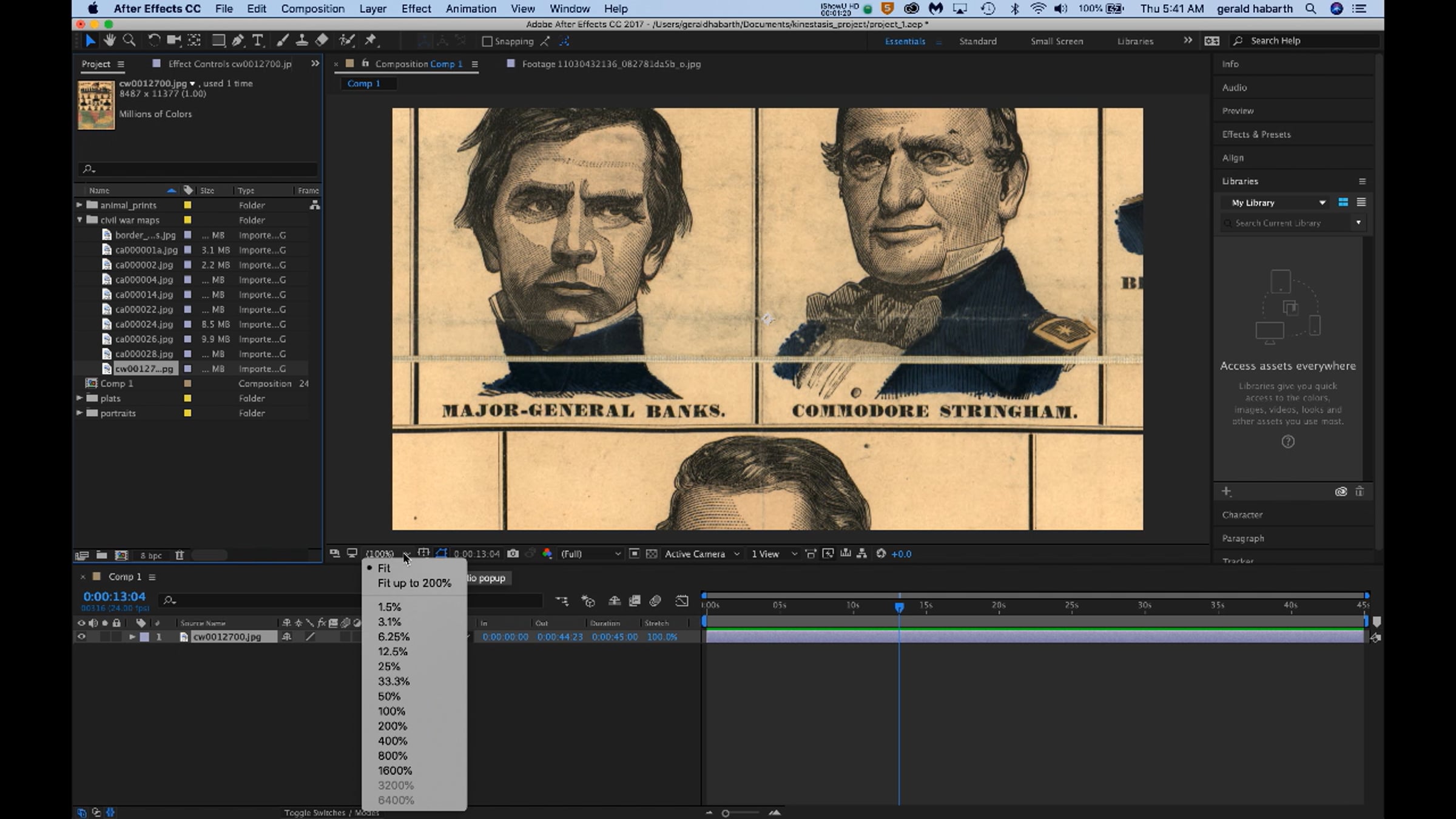Select the Pen tool
Image resolution: width=1456 pixels, height=819 pixels.
(x=238, y=41)
